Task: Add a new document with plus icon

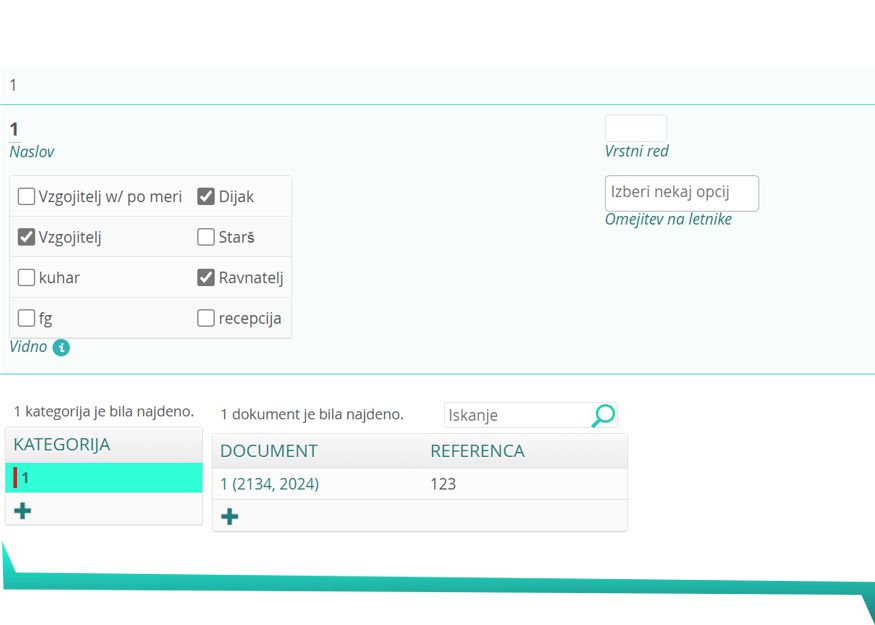Action: coord(229,517)
